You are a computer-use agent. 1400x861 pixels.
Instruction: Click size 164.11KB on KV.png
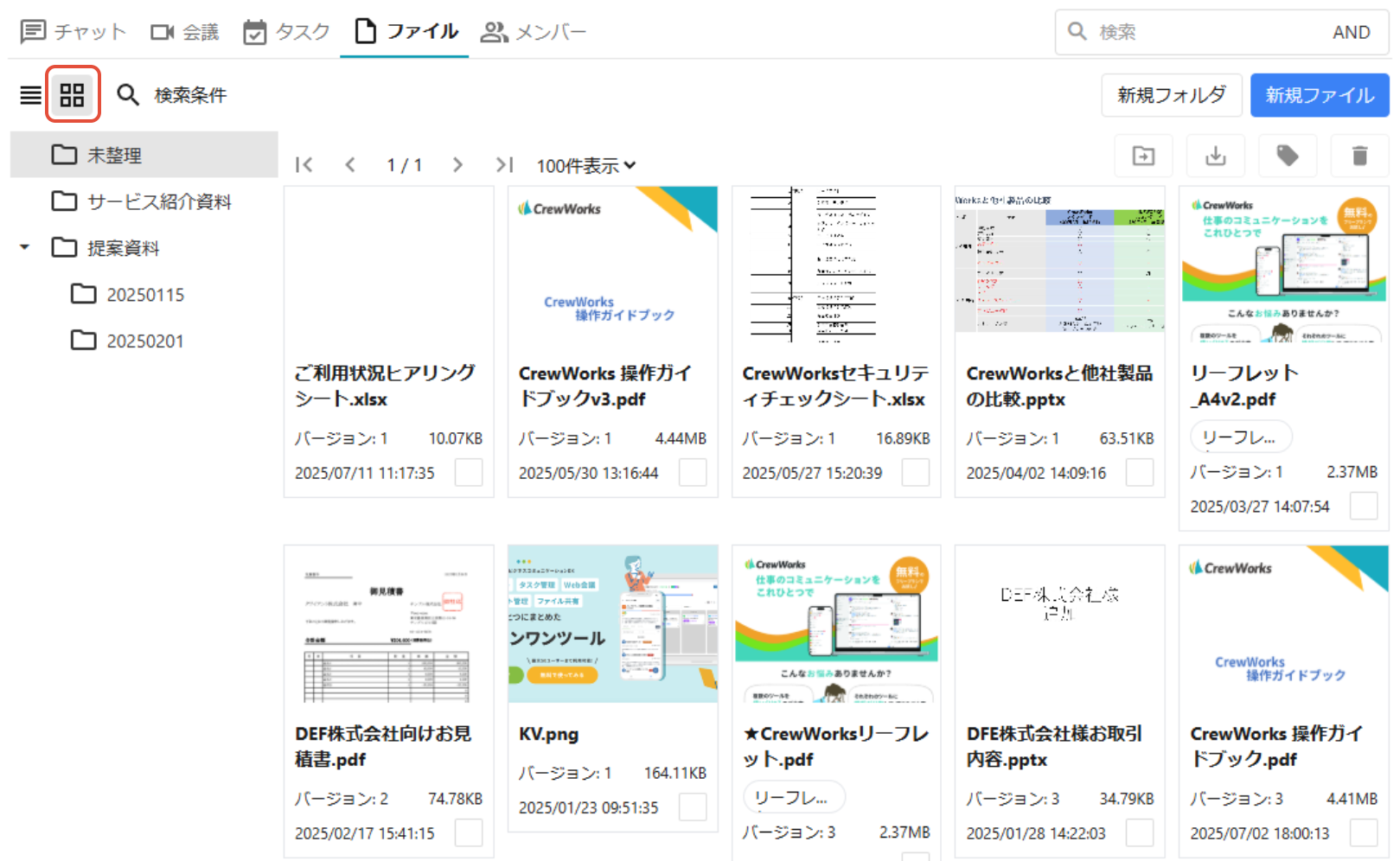pos(675,773)
